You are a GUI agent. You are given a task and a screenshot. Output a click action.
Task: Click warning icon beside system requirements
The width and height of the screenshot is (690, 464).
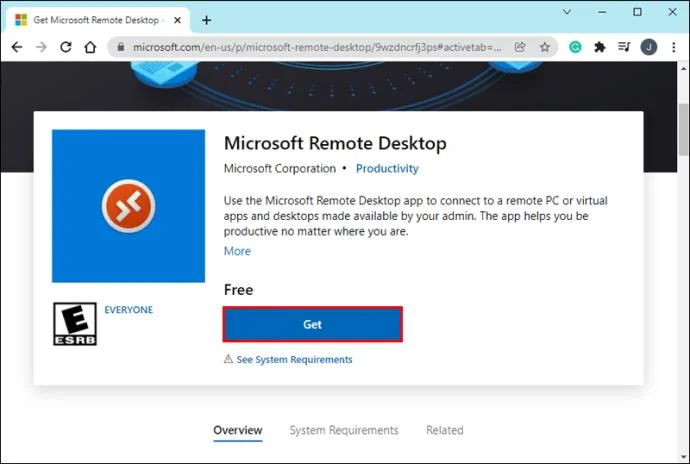[x=228, y=359]
